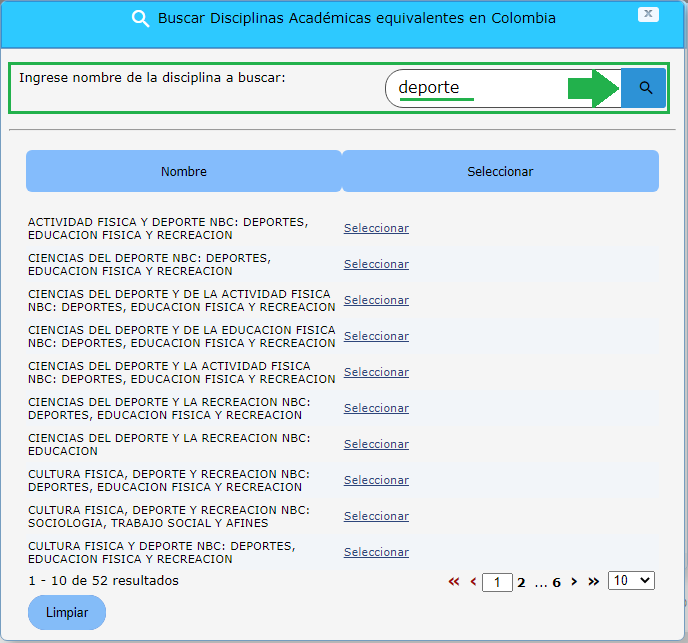This screenshot has width=688, height=643.
Task: Select Cultura Fisica Sociologia Trabajo Social row
Action: click(x=376, y=516)
